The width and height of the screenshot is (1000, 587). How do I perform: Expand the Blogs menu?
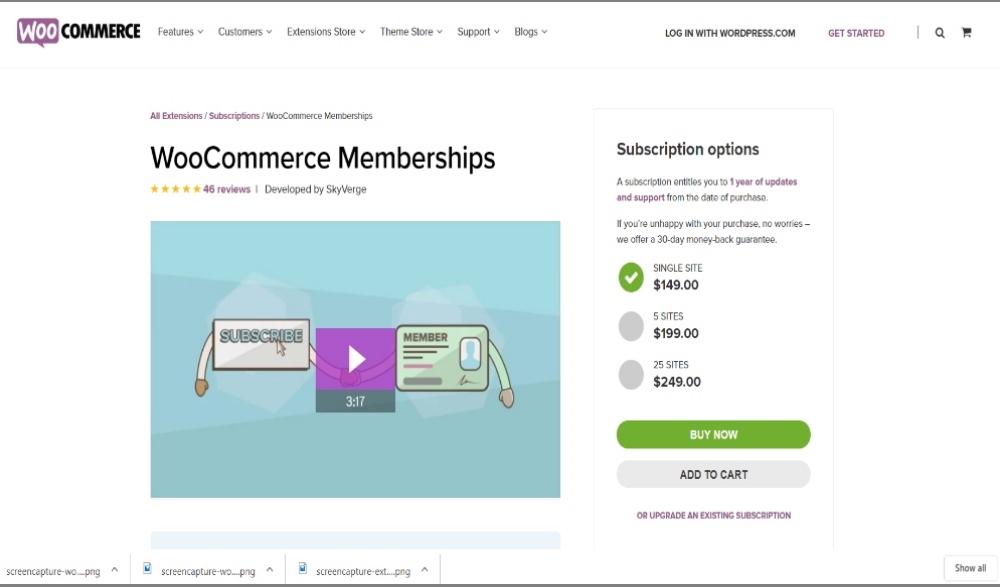[x=531, y=32]
